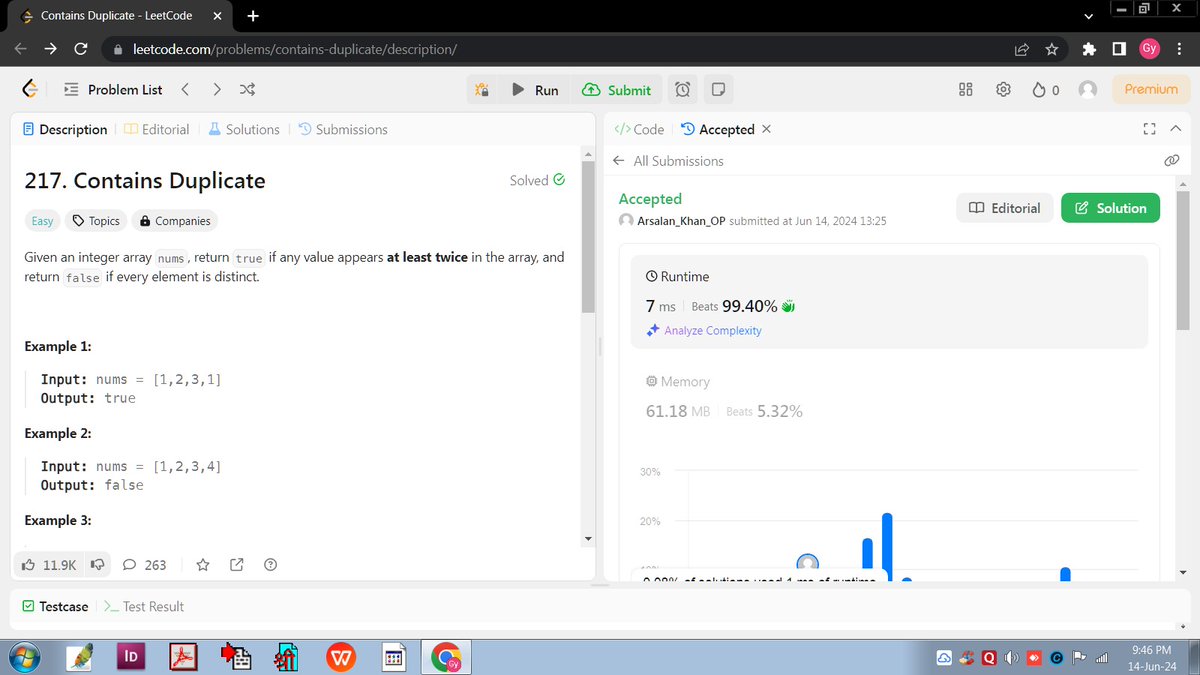Image resolution: width=1200 pixels, height=675 pixels.
Task: Show the Topics tag
Action: [x=96, y=221]
